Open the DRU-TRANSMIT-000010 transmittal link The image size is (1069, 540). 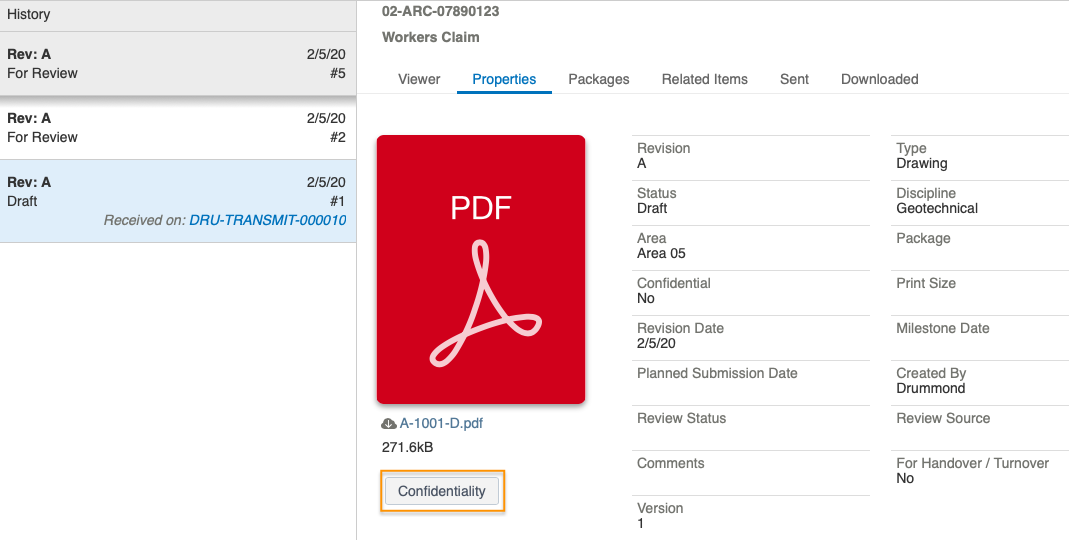point(268,220)
